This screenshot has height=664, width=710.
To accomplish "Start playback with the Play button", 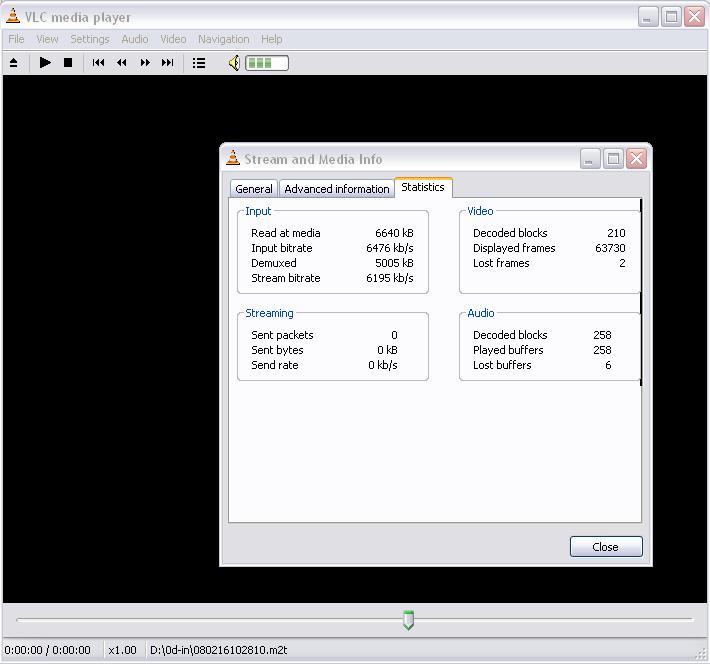I will tap(45, 63).
